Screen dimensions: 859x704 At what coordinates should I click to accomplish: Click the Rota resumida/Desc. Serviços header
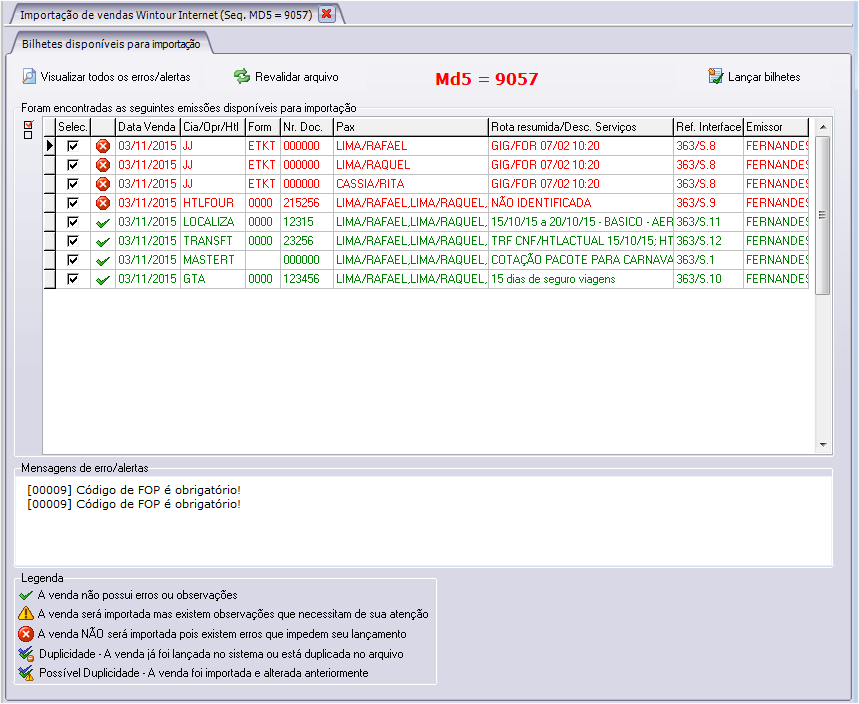pos(581,127)
